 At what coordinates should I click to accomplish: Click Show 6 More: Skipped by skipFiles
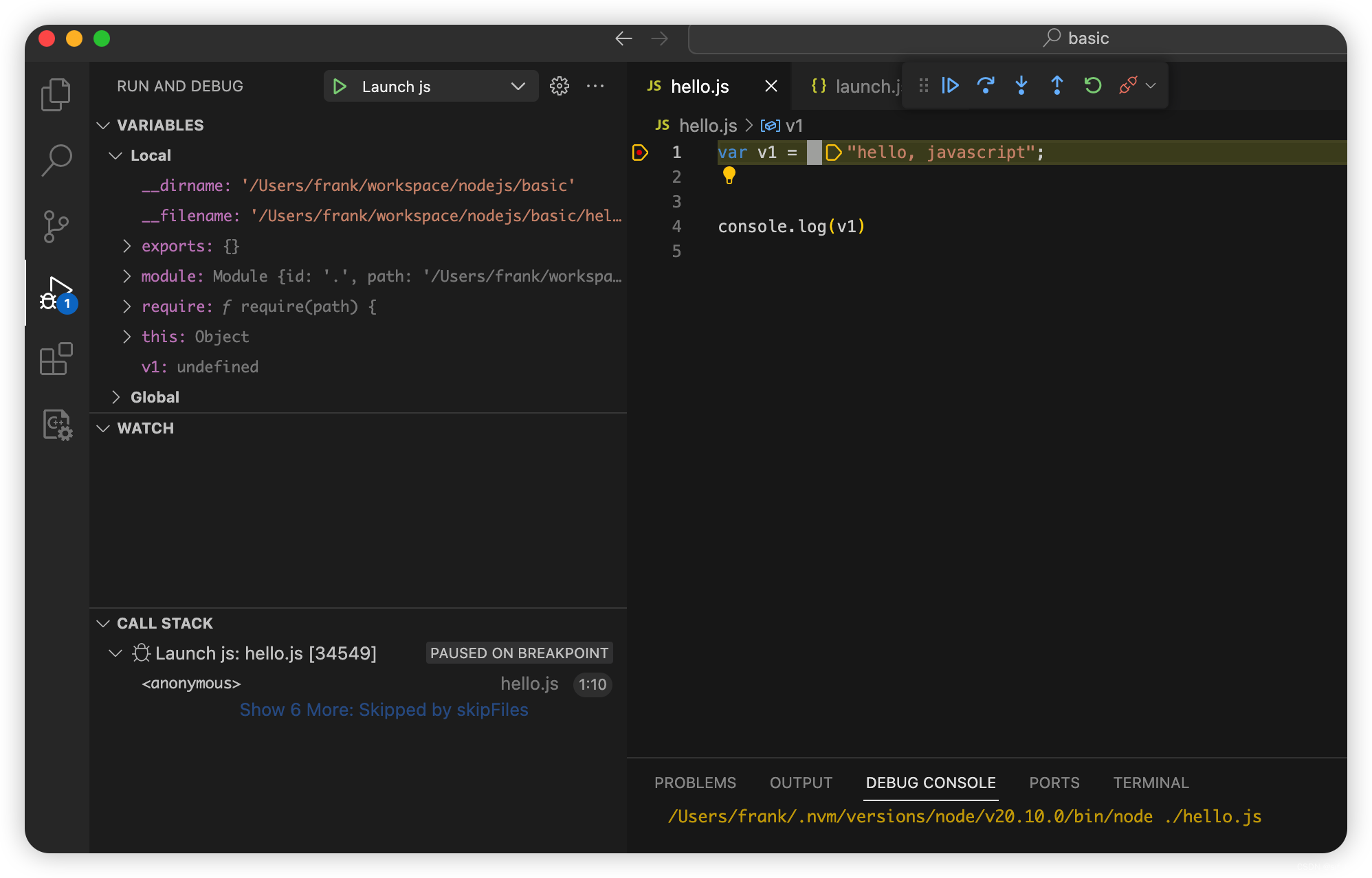coord(384,710)
